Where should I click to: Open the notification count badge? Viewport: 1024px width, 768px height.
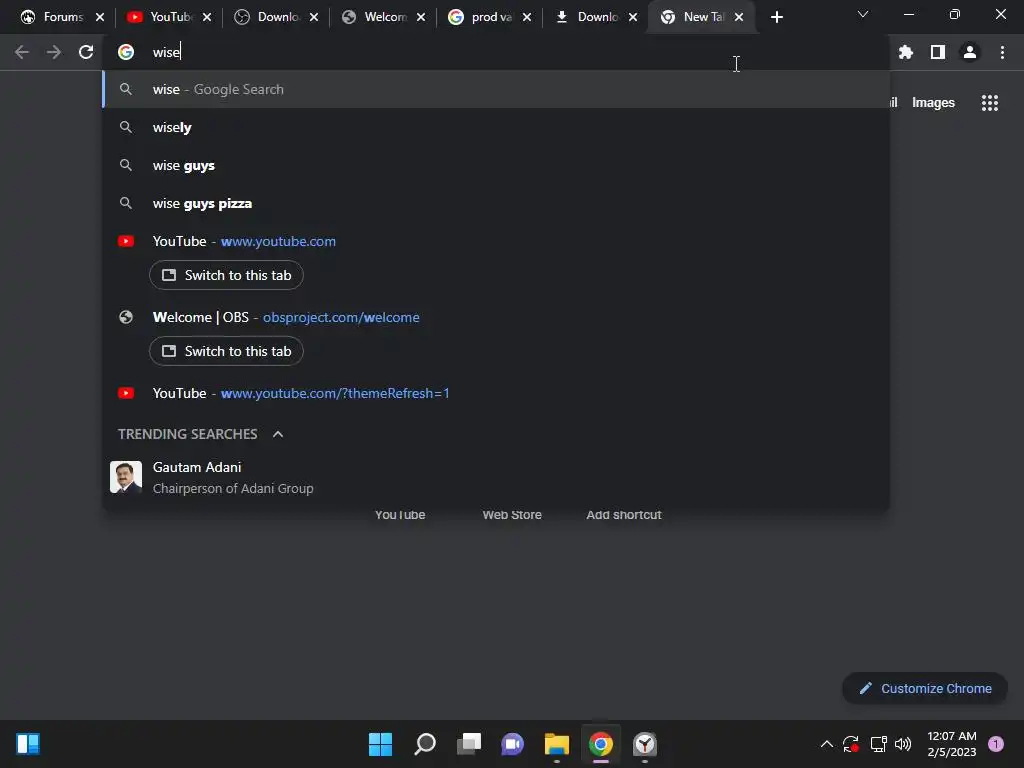click(996, 744)
